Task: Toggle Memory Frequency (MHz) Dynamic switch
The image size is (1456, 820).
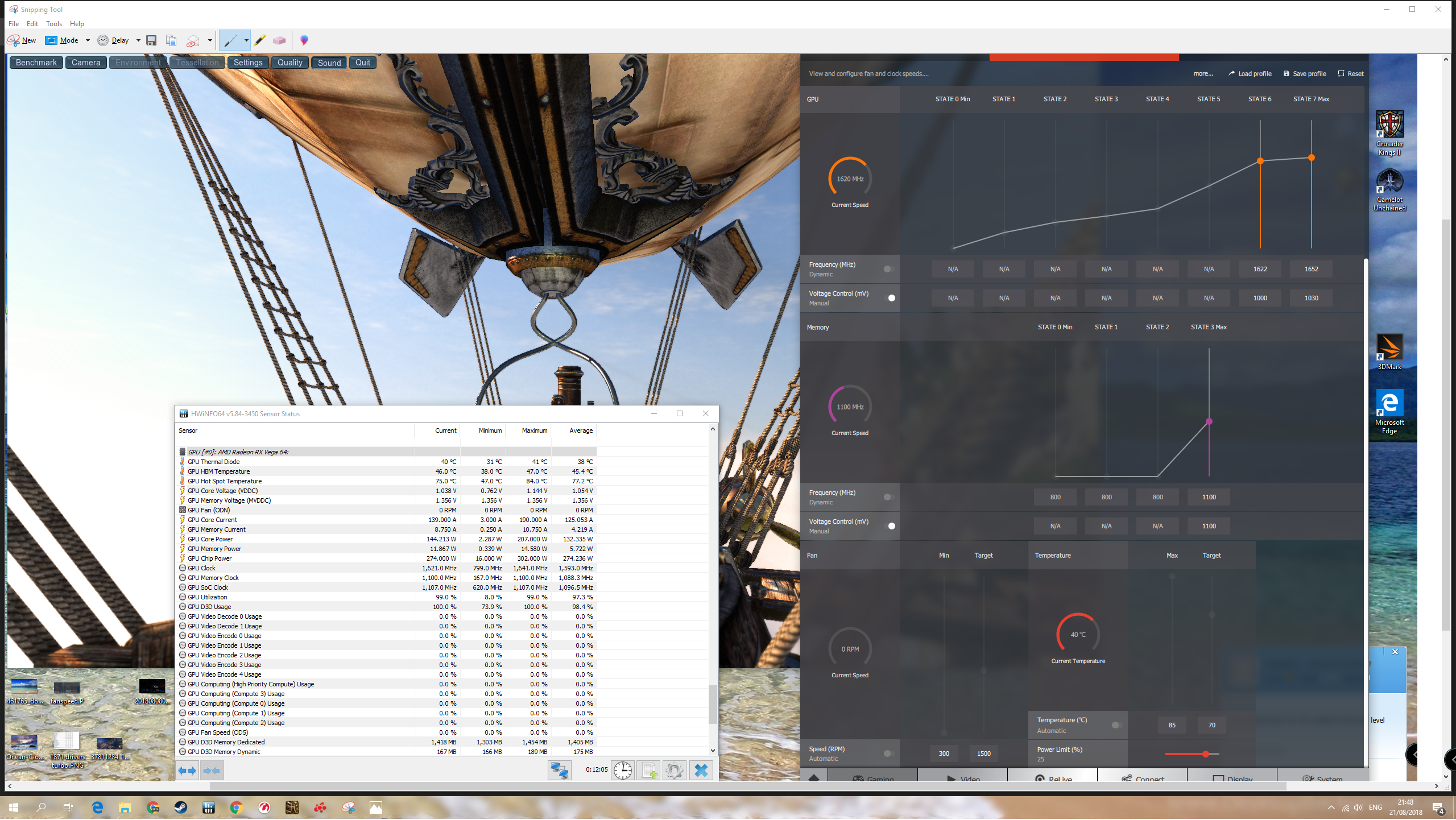Action: (x=889, y=498)
